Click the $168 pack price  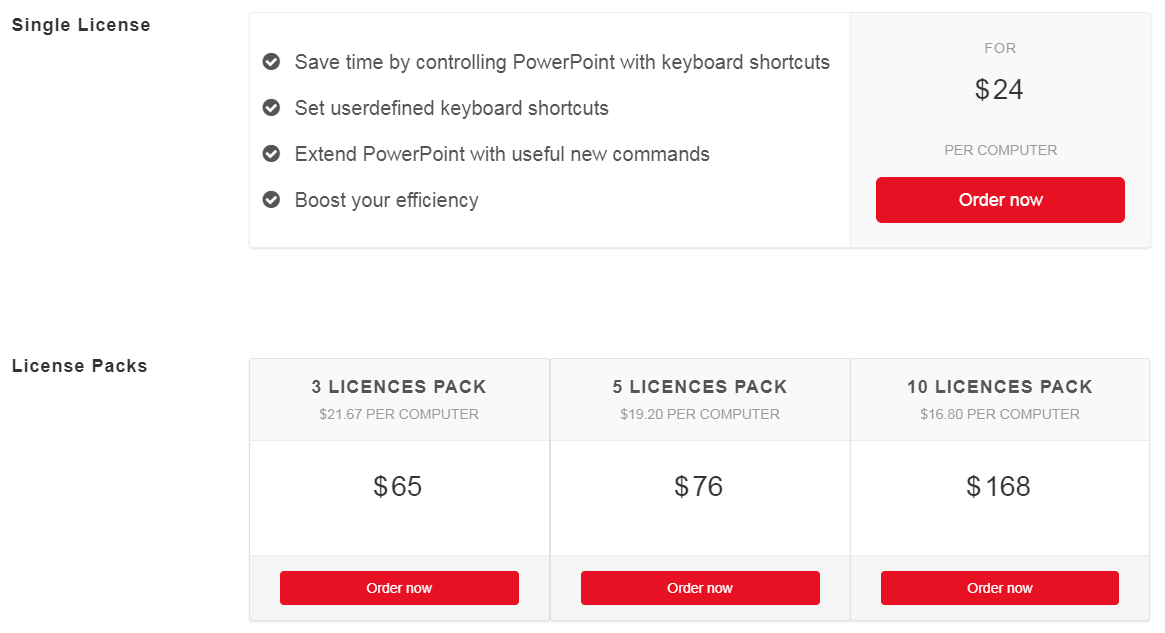point(999,487)
